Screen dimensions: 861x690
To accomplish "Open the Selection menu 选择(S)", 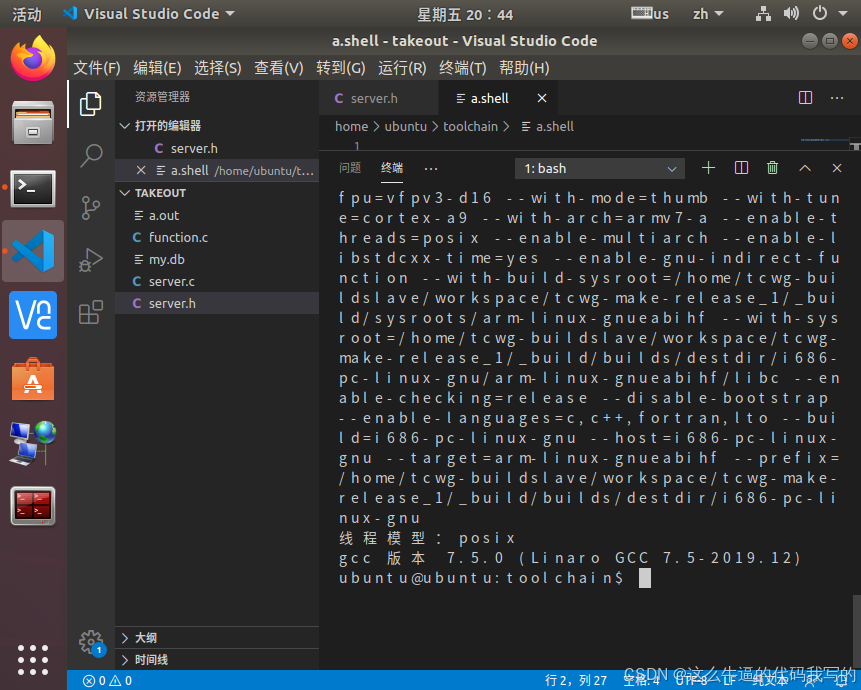I will tap(217, 68).
